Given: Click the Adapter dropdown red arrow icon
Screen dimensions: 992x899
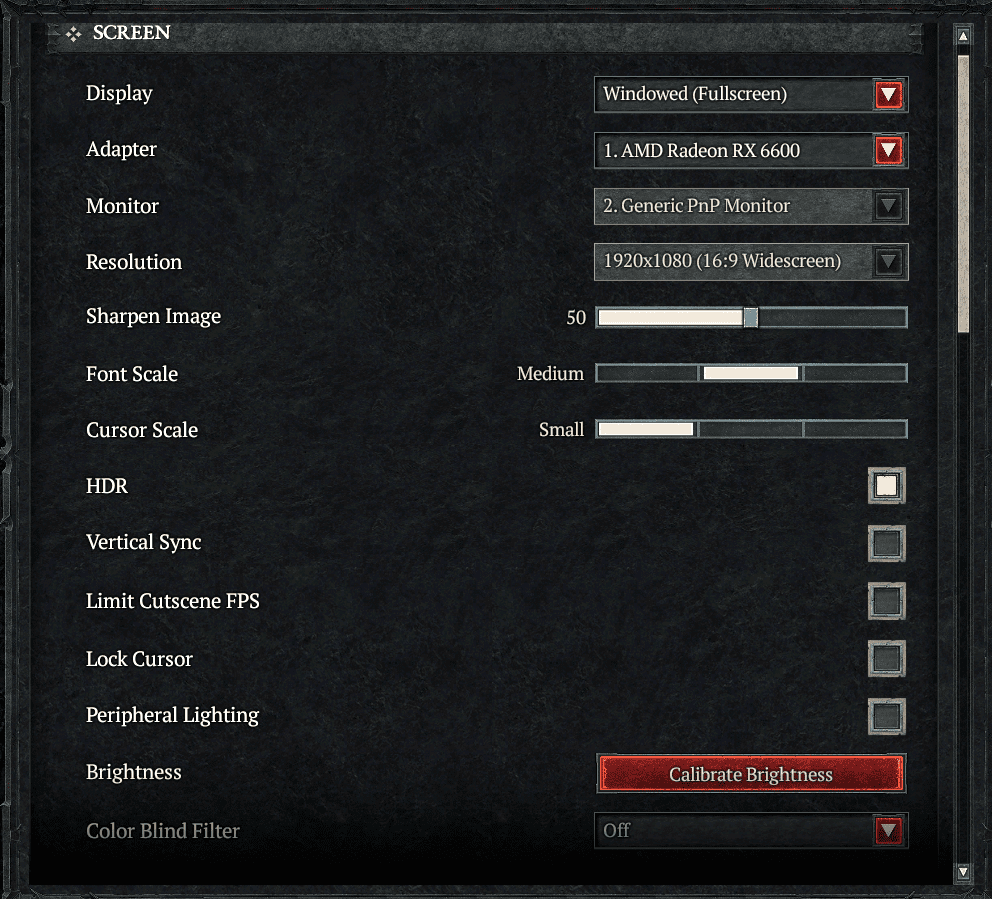Looking at the screenshot, I should pyautogui.click(x=888, y=151).
